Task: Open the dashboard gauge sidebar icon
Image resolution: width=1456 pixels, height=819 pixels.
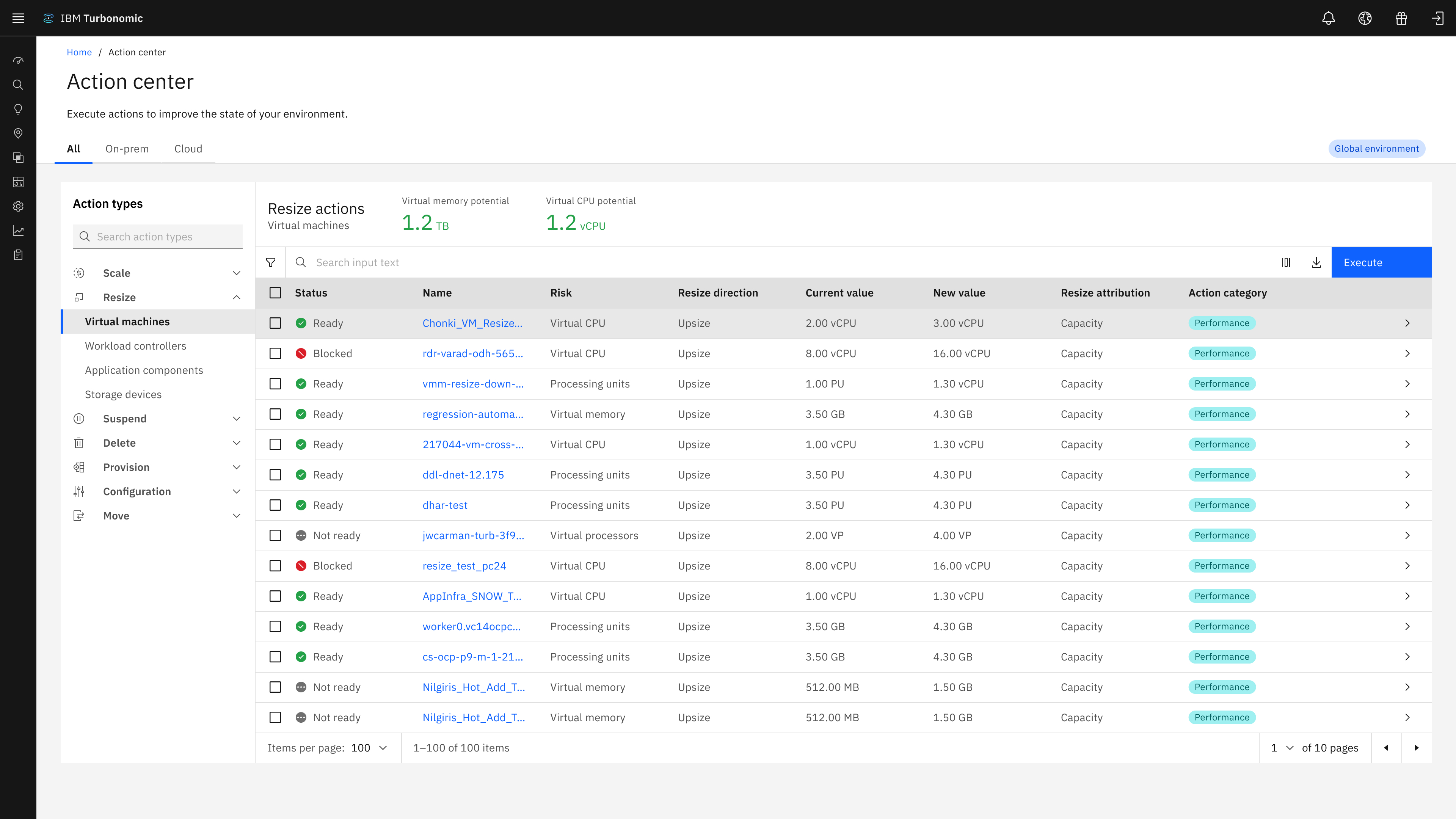Action: pos(18,61)
